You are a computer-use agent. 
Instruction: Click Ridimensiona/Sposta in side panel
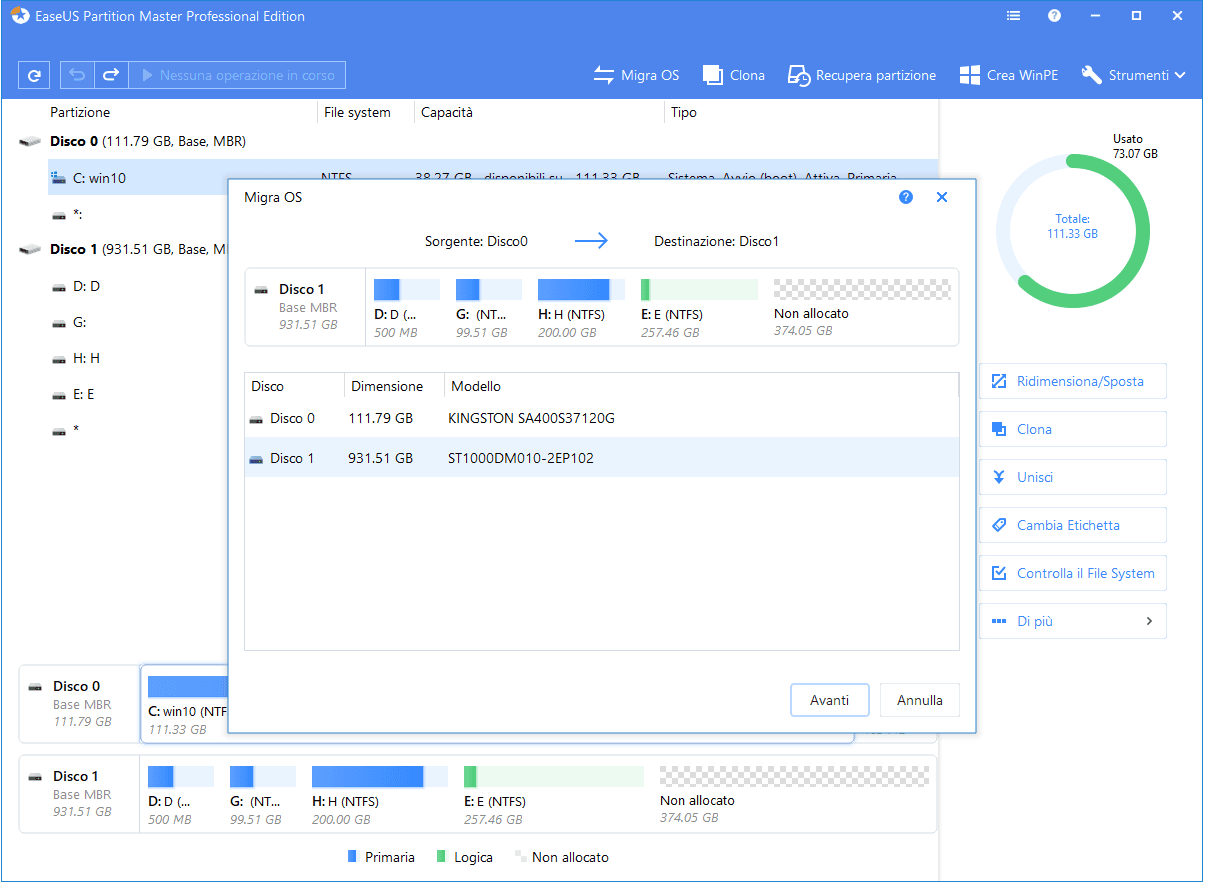click(1072, 381)
